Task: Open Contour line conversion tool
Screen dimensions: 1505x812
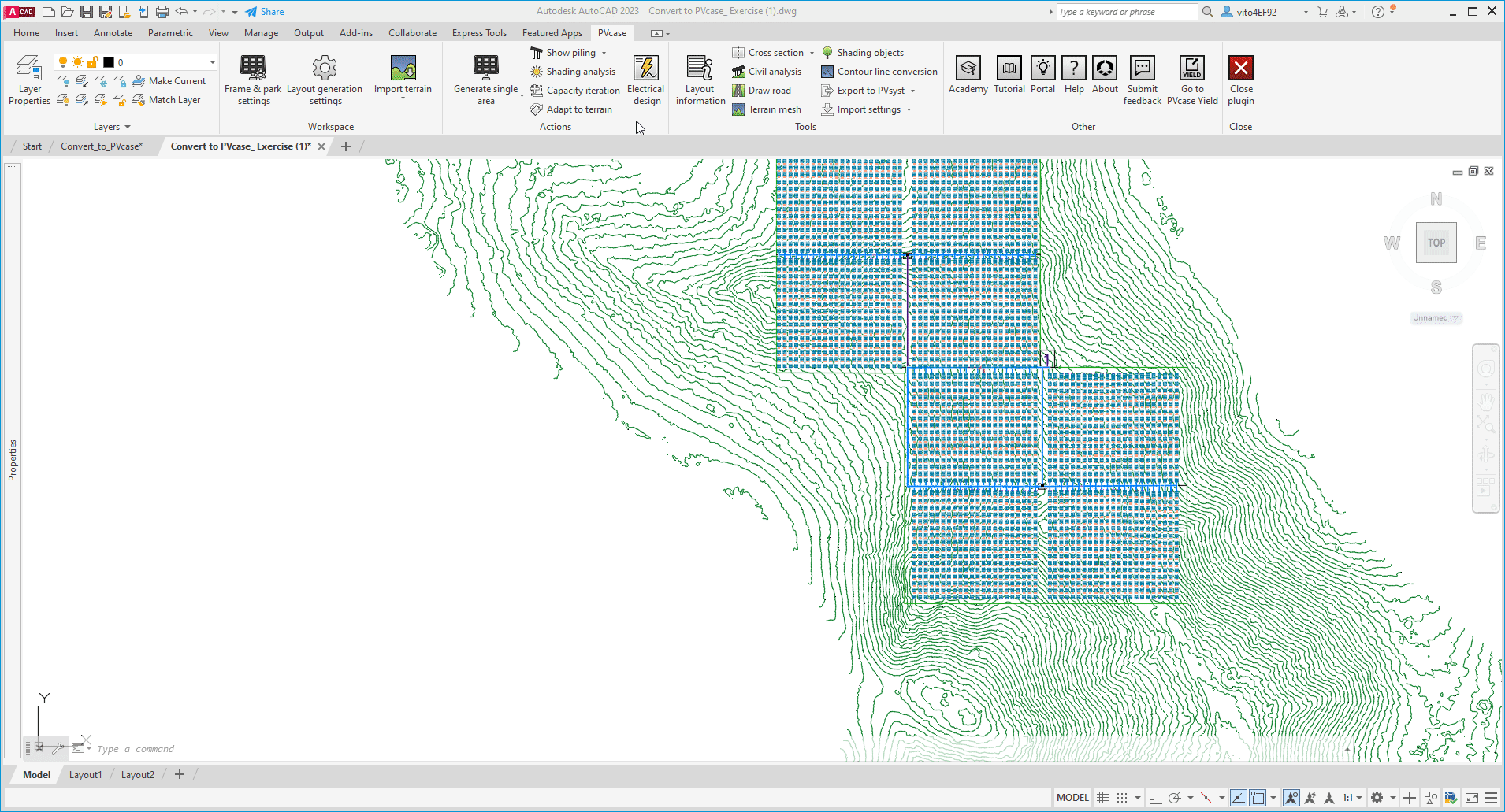Action: tap(879, 72)
